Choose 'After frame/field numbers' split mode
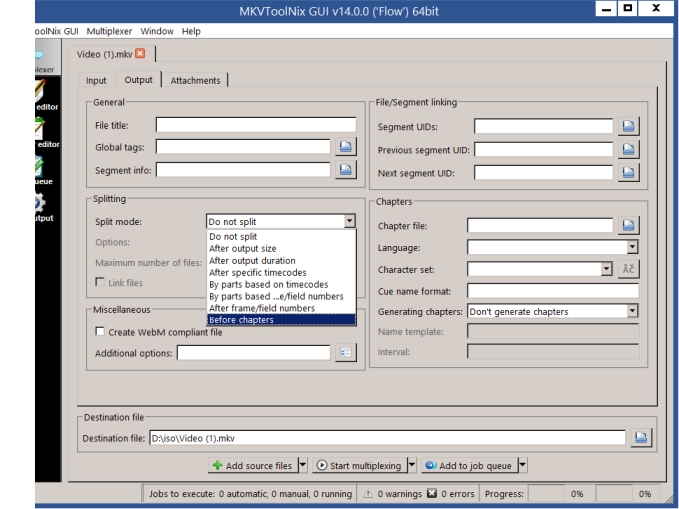The height and width of the screenshot is (509, 679). pyautogui.click(x=281, y=308)
